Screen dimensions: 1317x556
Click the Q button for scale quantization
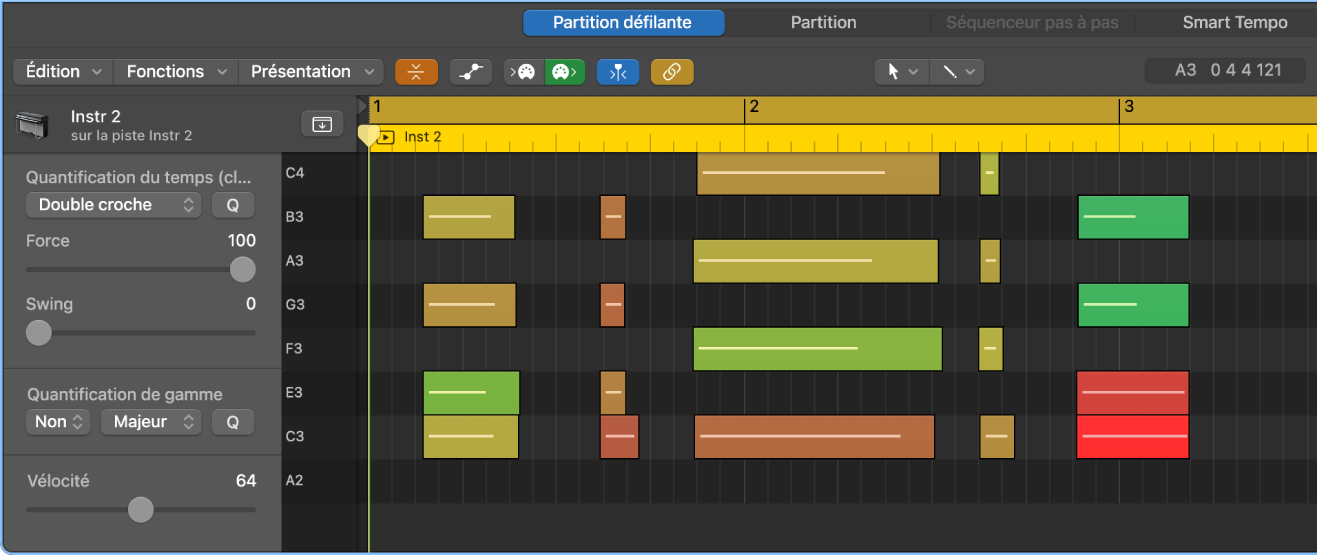(x=232, y=422)
